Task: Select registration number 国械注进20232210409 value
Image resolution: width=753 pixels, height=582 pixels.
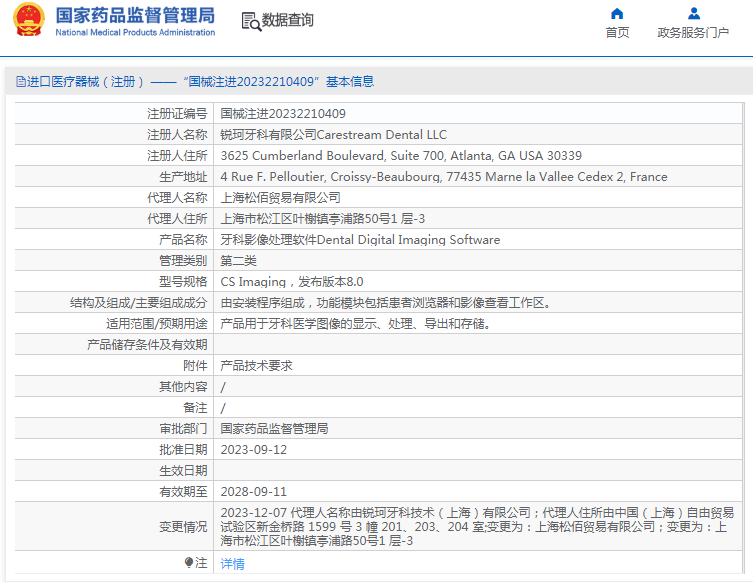Action: pos(283,114)
